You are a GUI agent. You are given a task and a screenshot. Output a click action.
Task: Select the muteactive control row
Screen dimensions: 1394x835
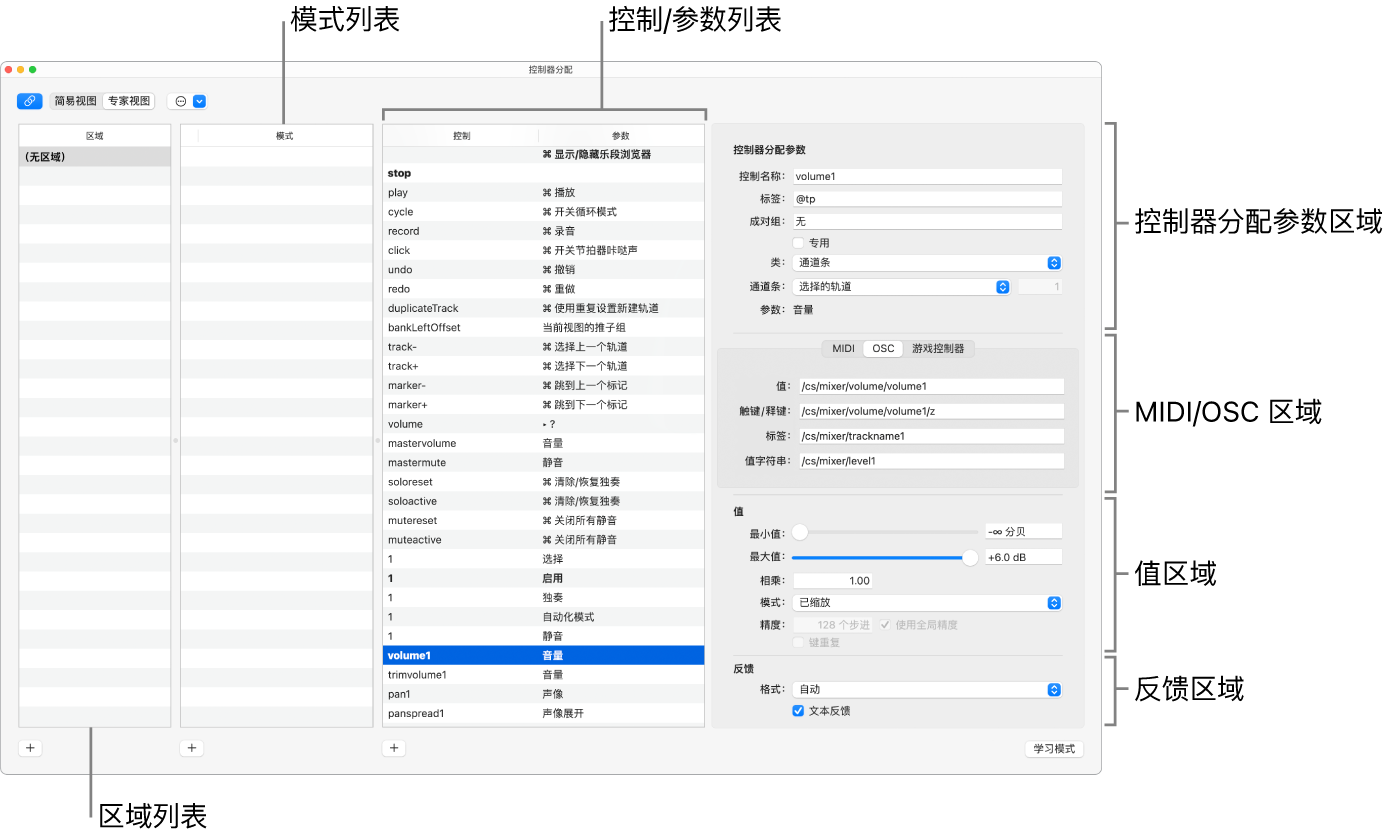(x=544, y=540)
